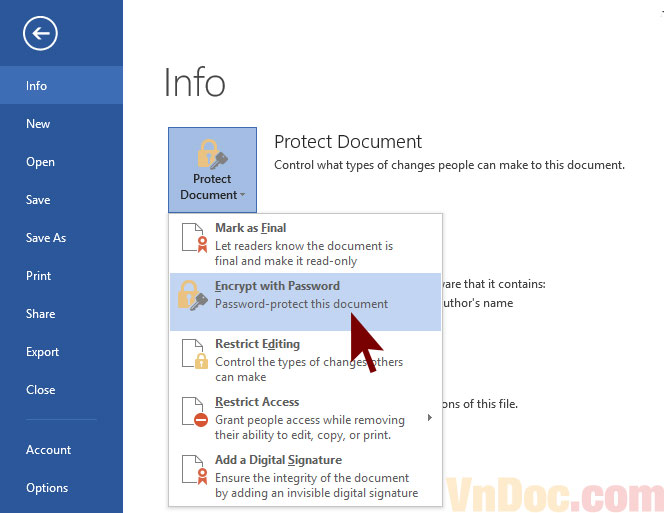Click the Restrict Editing page lock icon

pyautogui.click(x=195, y=354)
